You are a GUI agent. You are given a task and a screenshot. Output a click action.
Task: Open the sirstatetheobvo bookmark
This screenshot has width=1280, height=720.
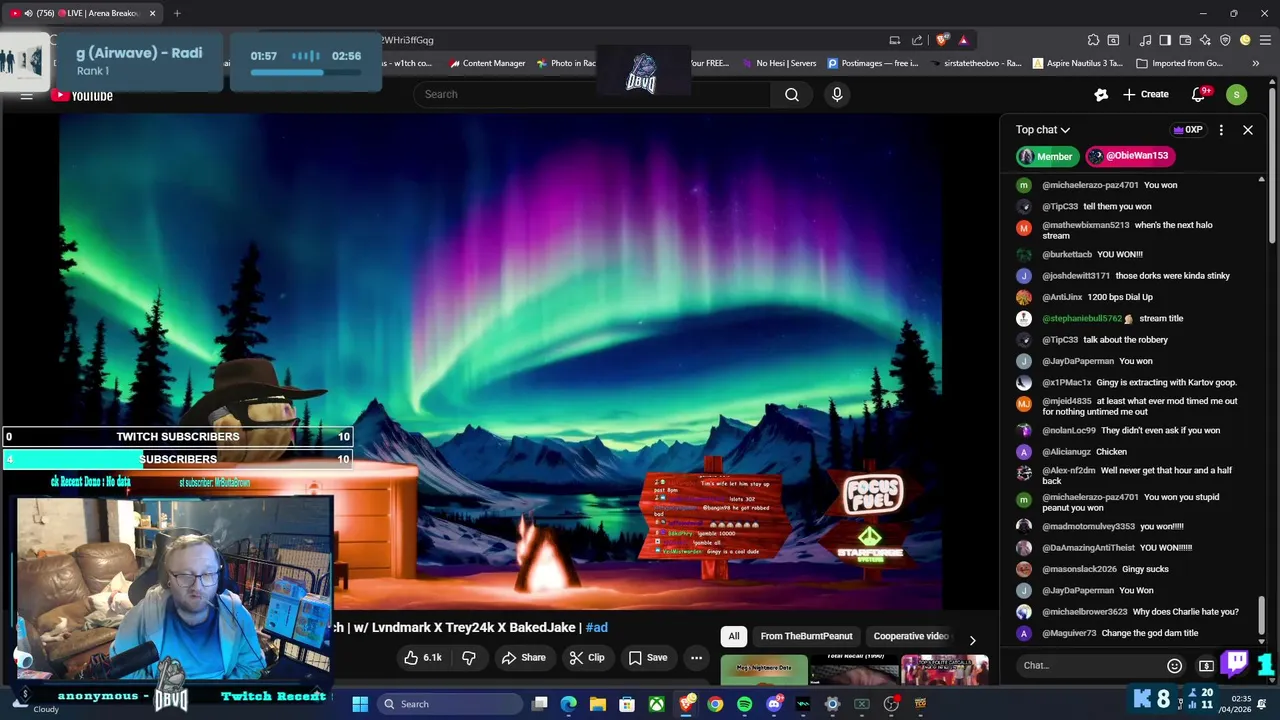pyautogui.click(x=975, y=63)
